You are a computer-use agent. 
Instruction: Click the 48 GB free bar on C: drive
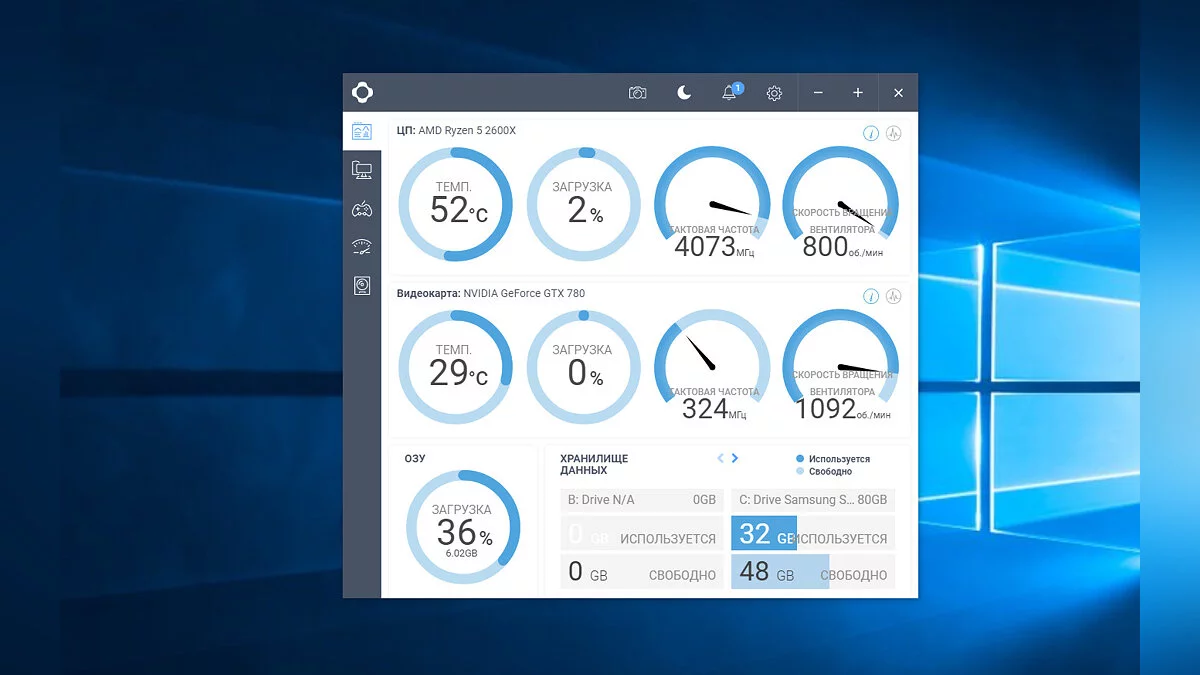point(780,572)
